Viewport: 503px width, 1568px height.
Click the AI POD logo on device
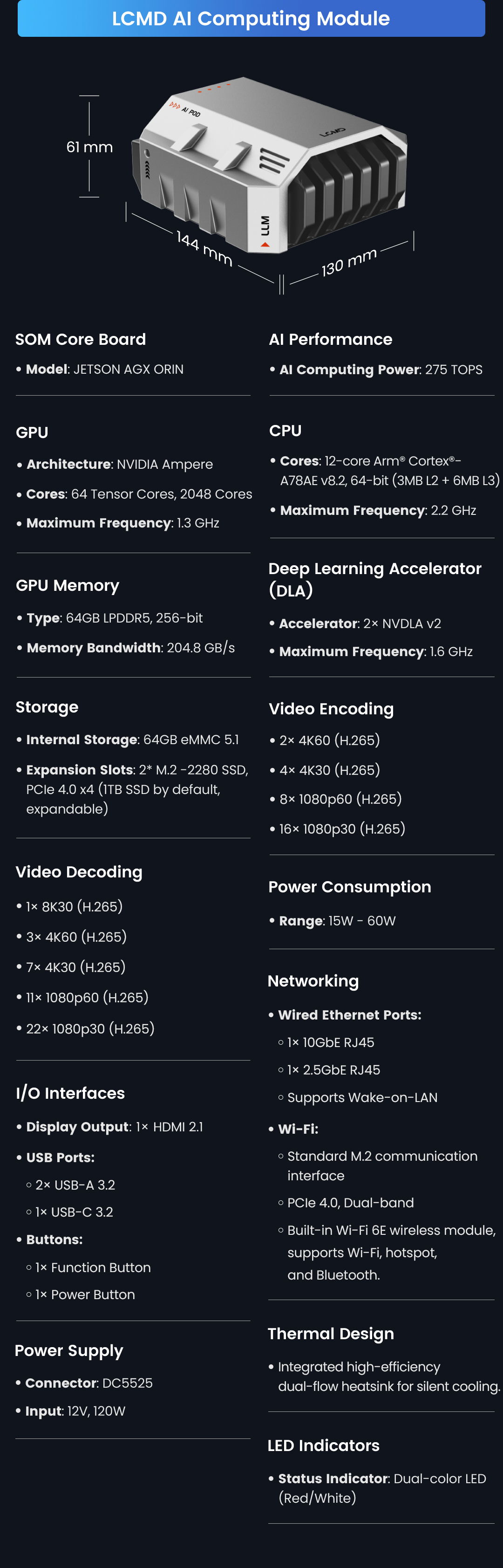[x=185, y=109]
